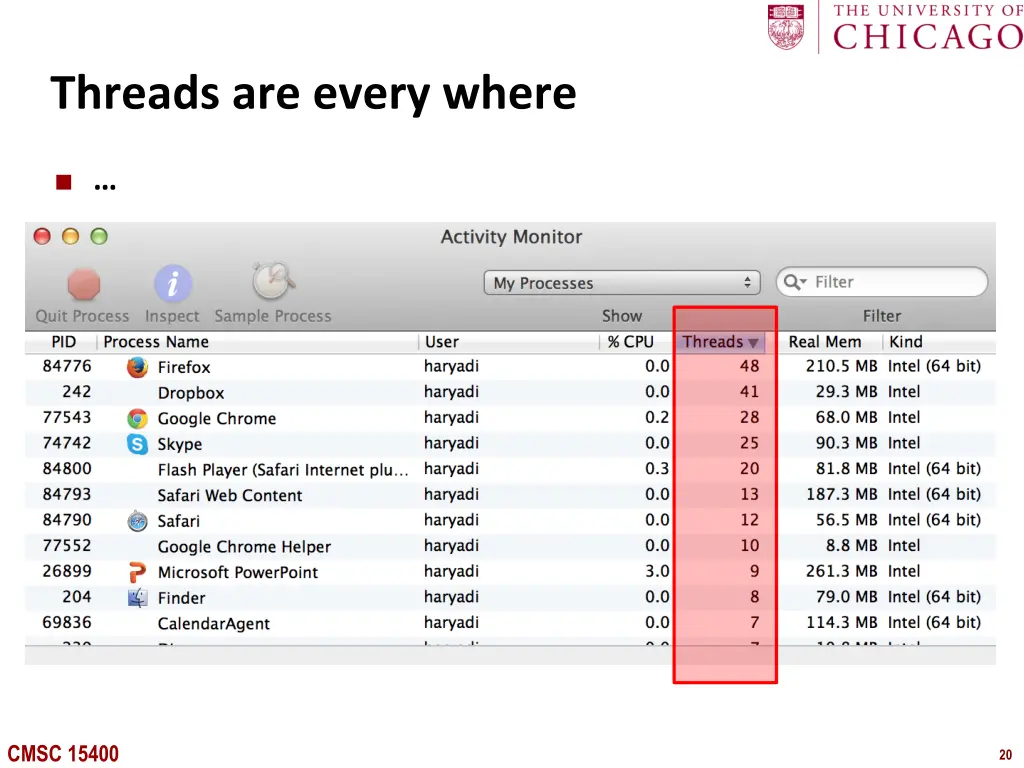Image resolution: width=1024 pixels, height=768 pixels.
Task: Select the Skype app icon
Action: tap(137, 444)
